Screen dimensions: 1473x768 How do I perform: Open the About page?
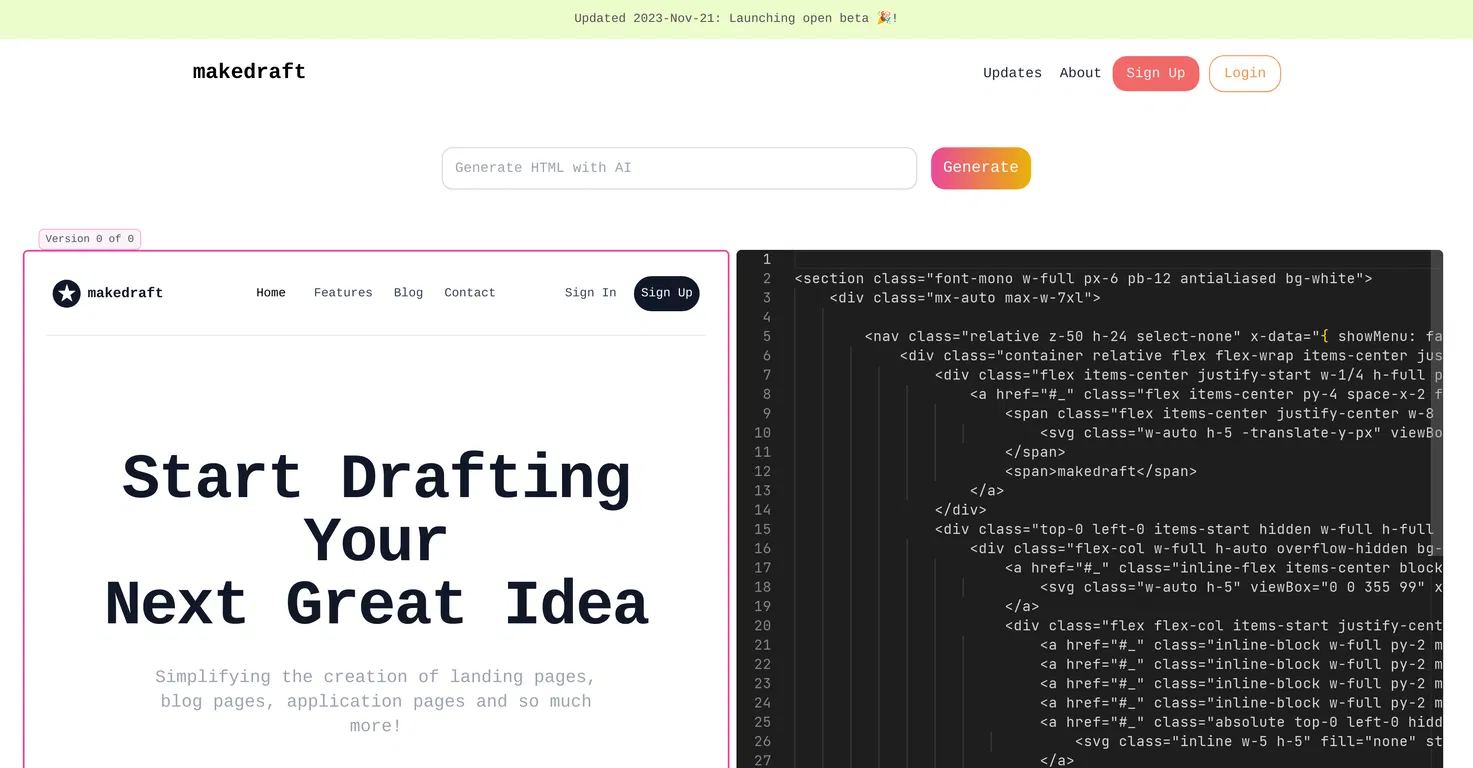pyautogui.click(x=1080, y=73)
